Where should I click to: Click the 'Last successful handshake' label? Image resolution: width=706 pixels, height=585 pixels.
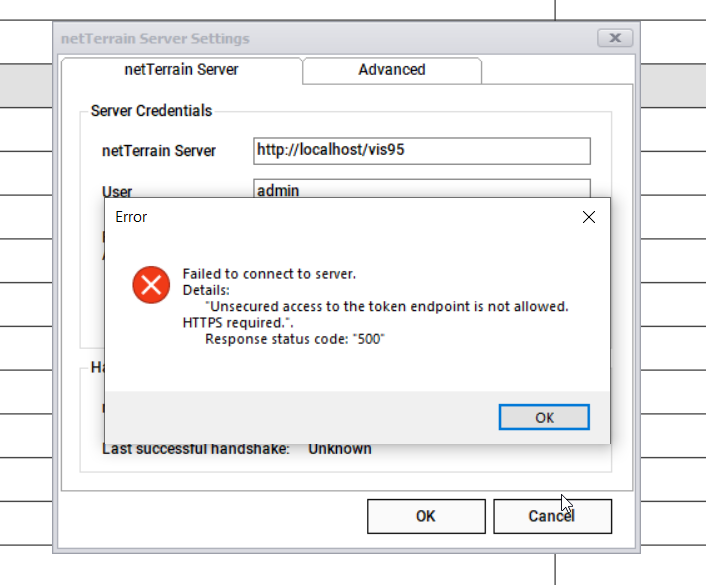196,449
